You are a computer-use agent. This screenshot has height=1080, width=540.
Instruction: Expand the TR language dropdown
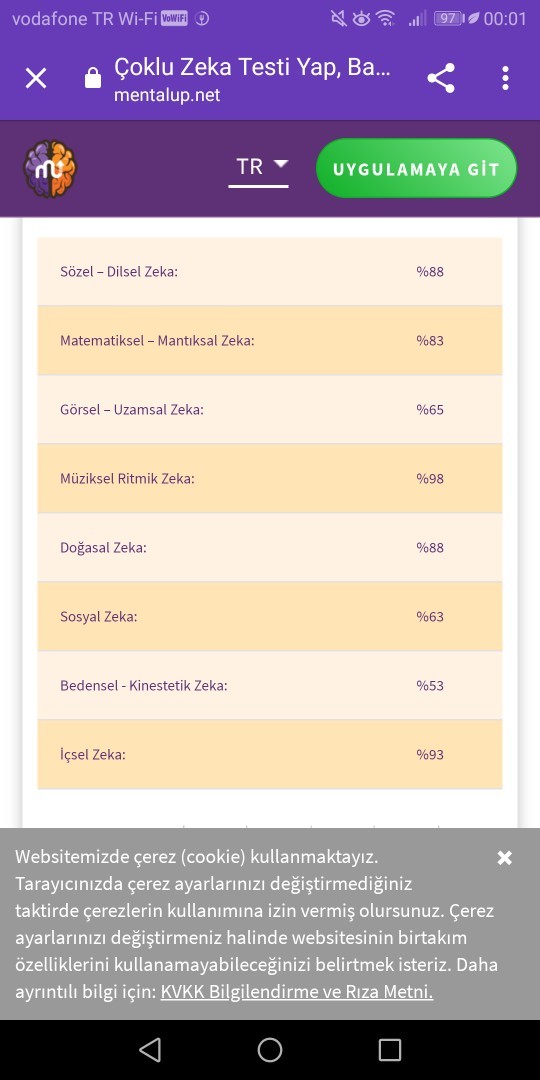(x=258, y=167)
